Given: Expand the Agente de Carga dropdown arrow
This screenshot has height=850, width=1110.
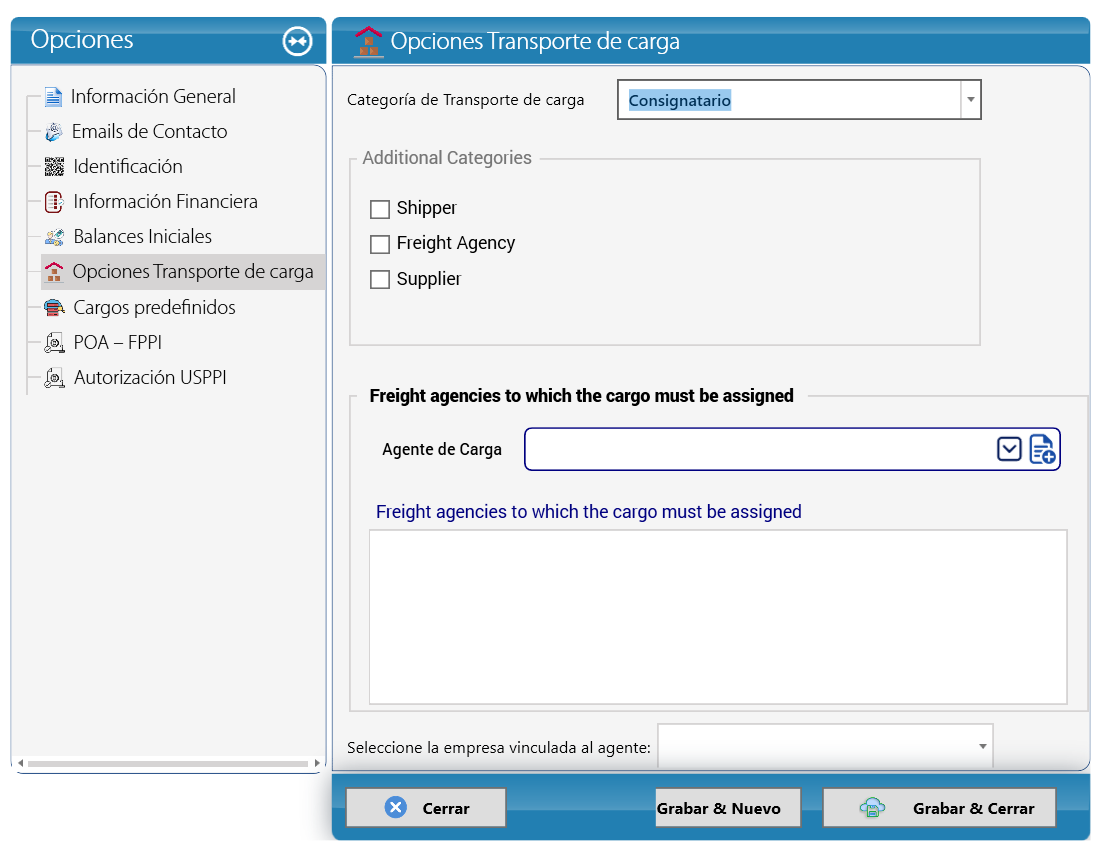Looking at the screenshot, I should tap(1009, 449).
